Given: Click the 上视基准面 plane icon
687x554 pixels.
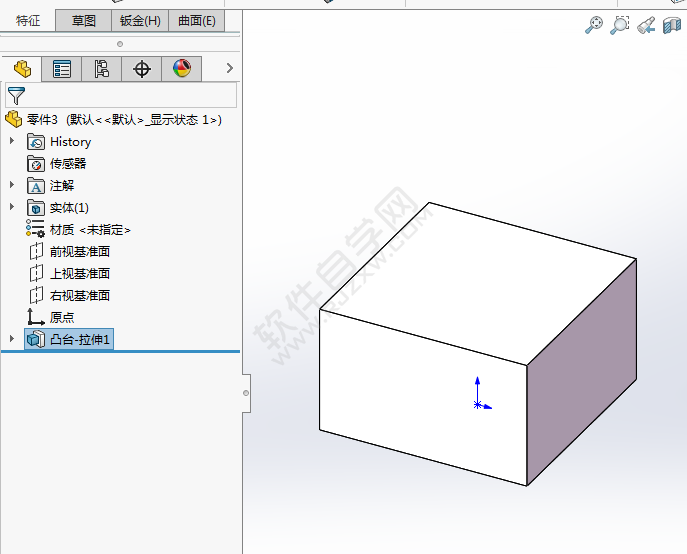Looking at the screenshot, I should click(x=36, y=273).
